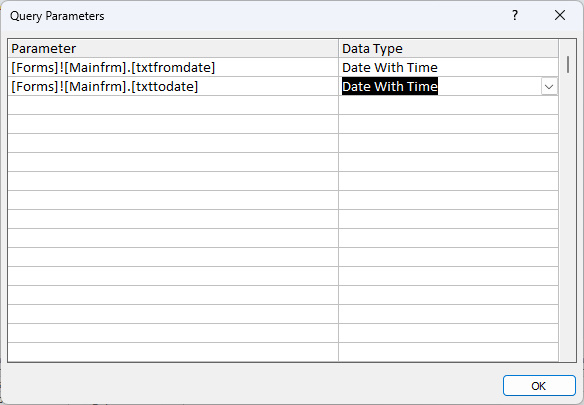The height and width of the screenshot is (405, 584).
Task: Click the first empty Data Type cell
Action: point(448,105)
